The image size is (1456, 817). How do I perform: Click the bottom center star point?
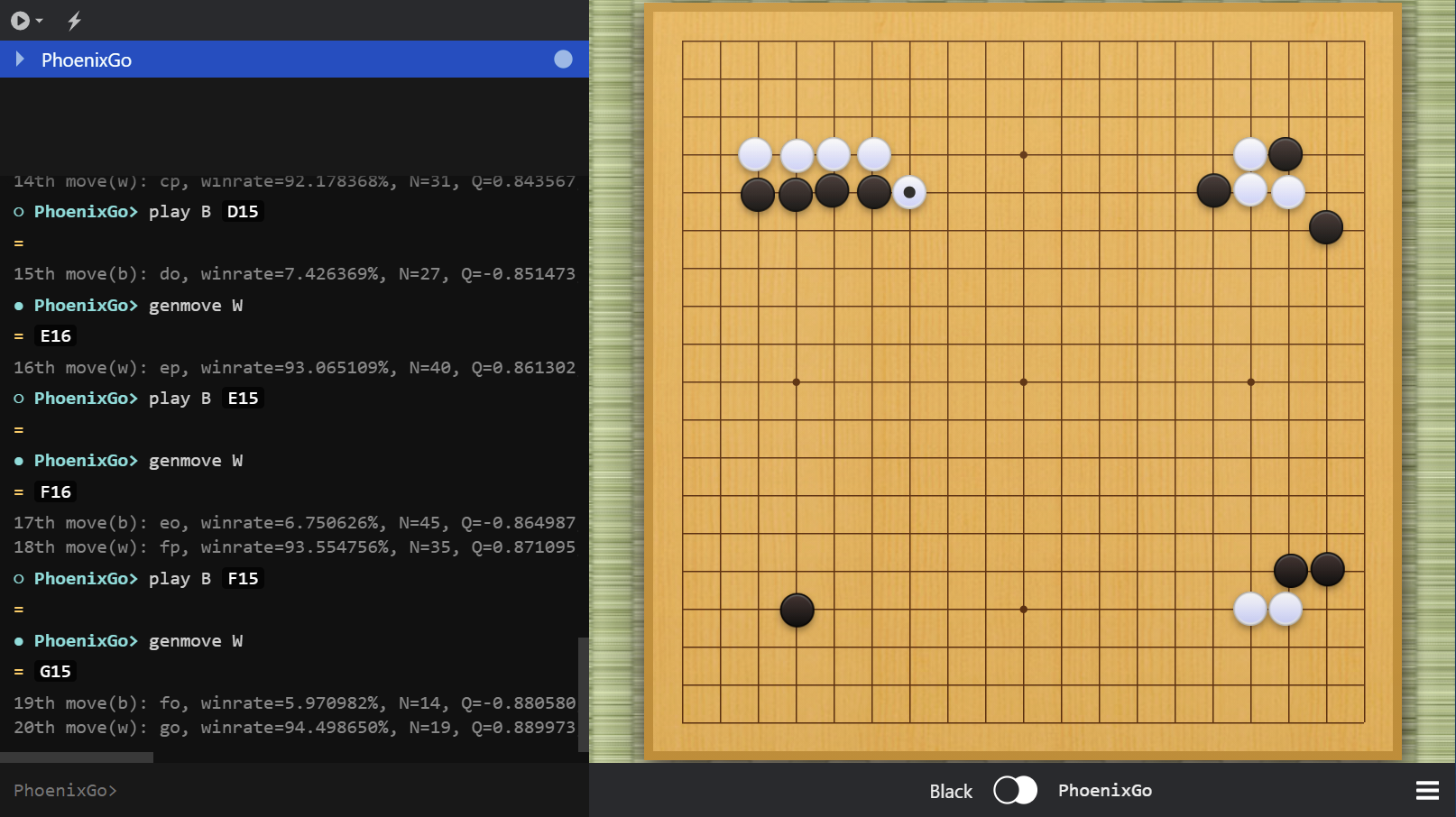coord(1023,610)
